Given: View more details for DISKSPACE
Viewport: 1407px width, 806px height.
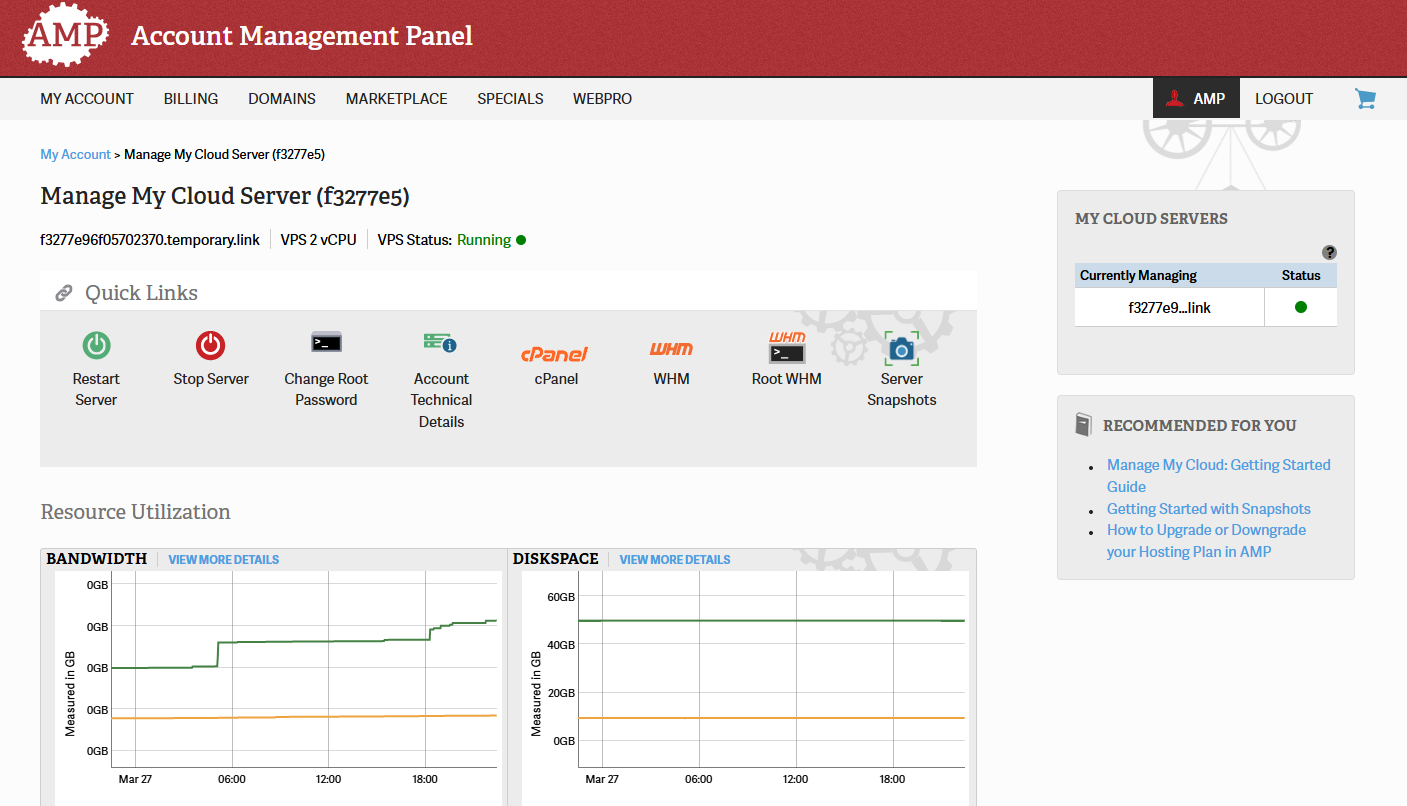Looking at the screenshot, I should tap(675, 560).
